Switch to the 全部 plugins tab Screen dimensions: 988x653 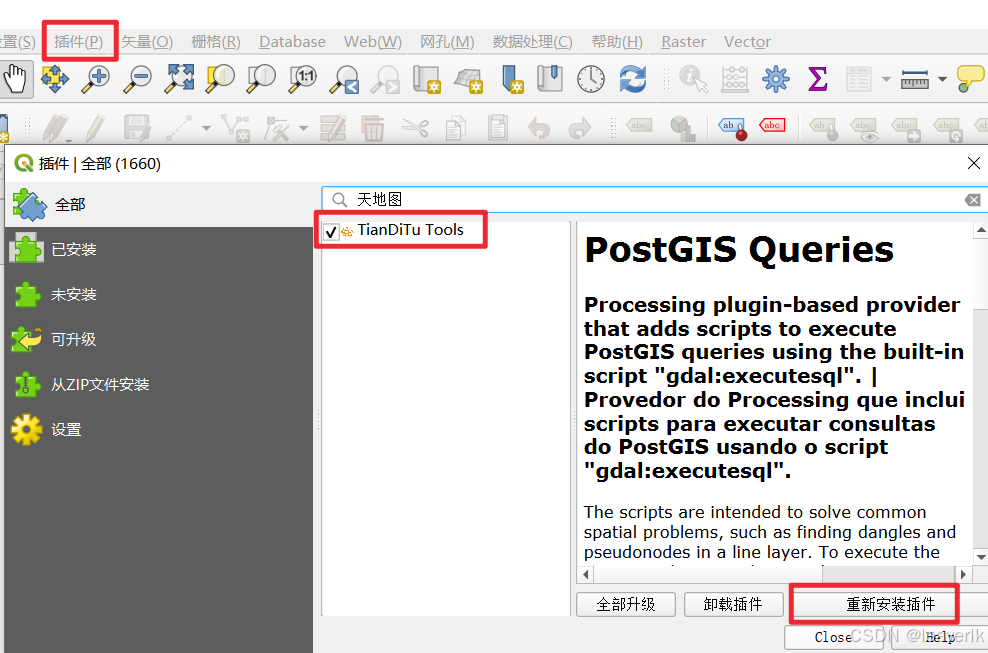click(x=159, y=205)
